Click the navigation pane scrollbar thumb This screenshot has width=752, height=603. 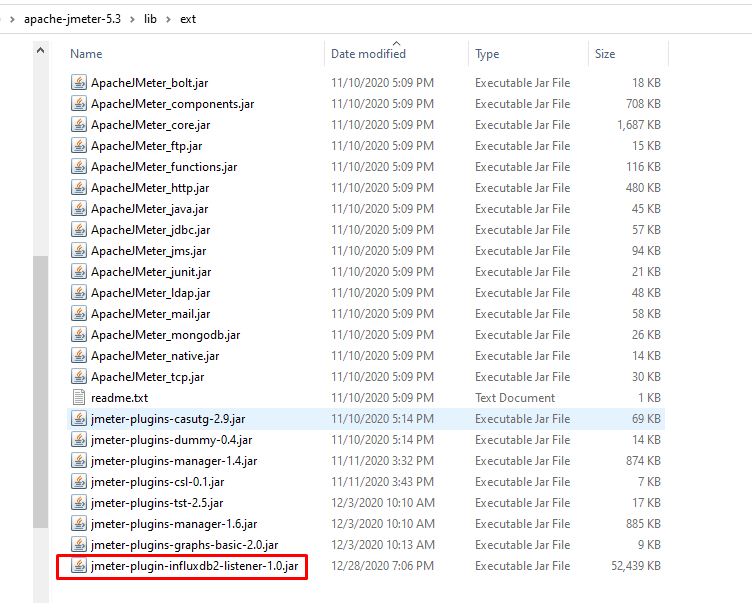tap(41, 392)
